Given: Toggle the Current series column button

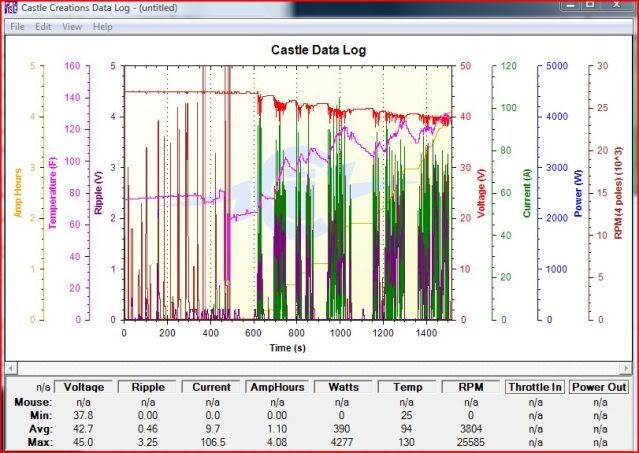Looking at the screenshot, I should pyautogui.click(x=212, y=386).
